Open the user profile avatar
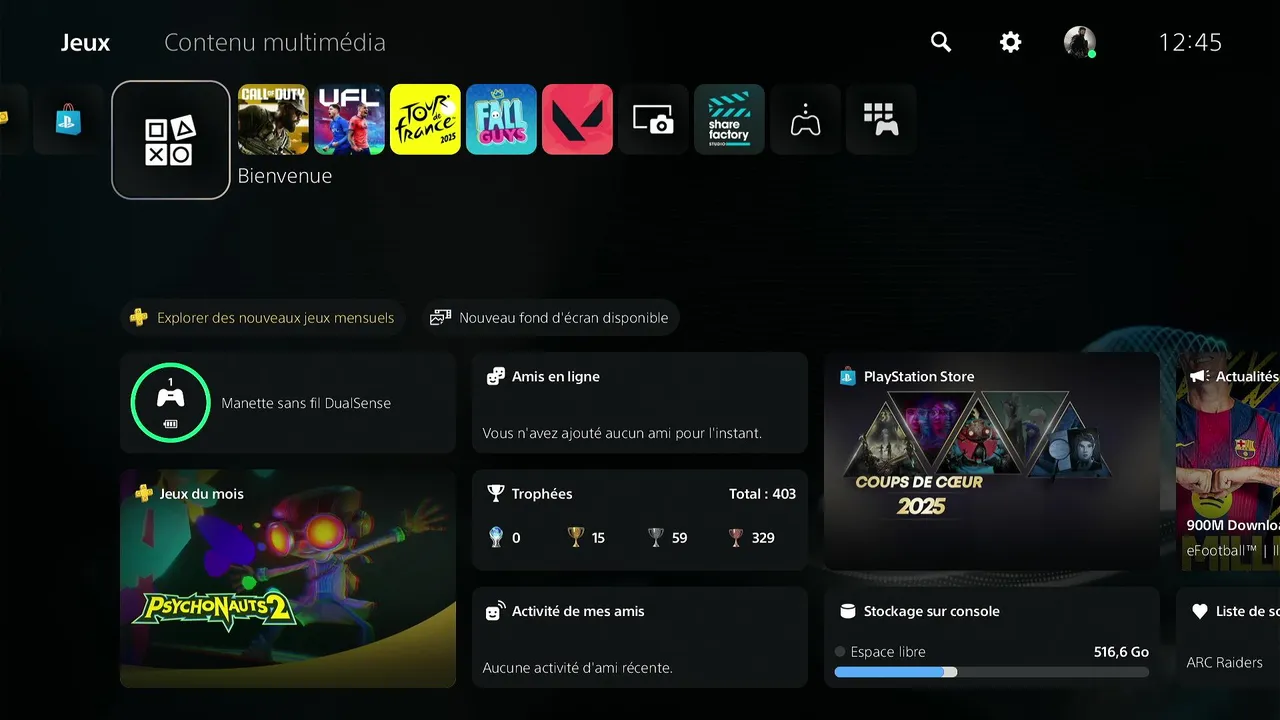1280x720 pixels. [x=1080, y=42]
